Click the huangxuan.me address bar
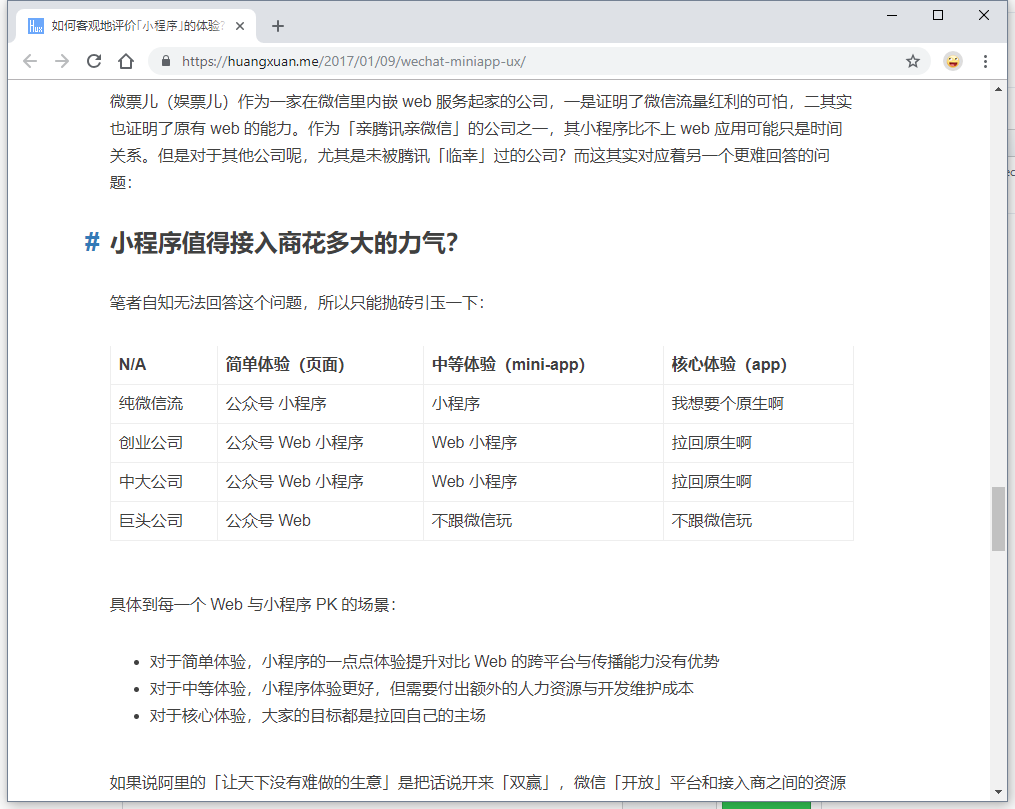This screenshot has height=809, width=1015. (x=400, y=61)
